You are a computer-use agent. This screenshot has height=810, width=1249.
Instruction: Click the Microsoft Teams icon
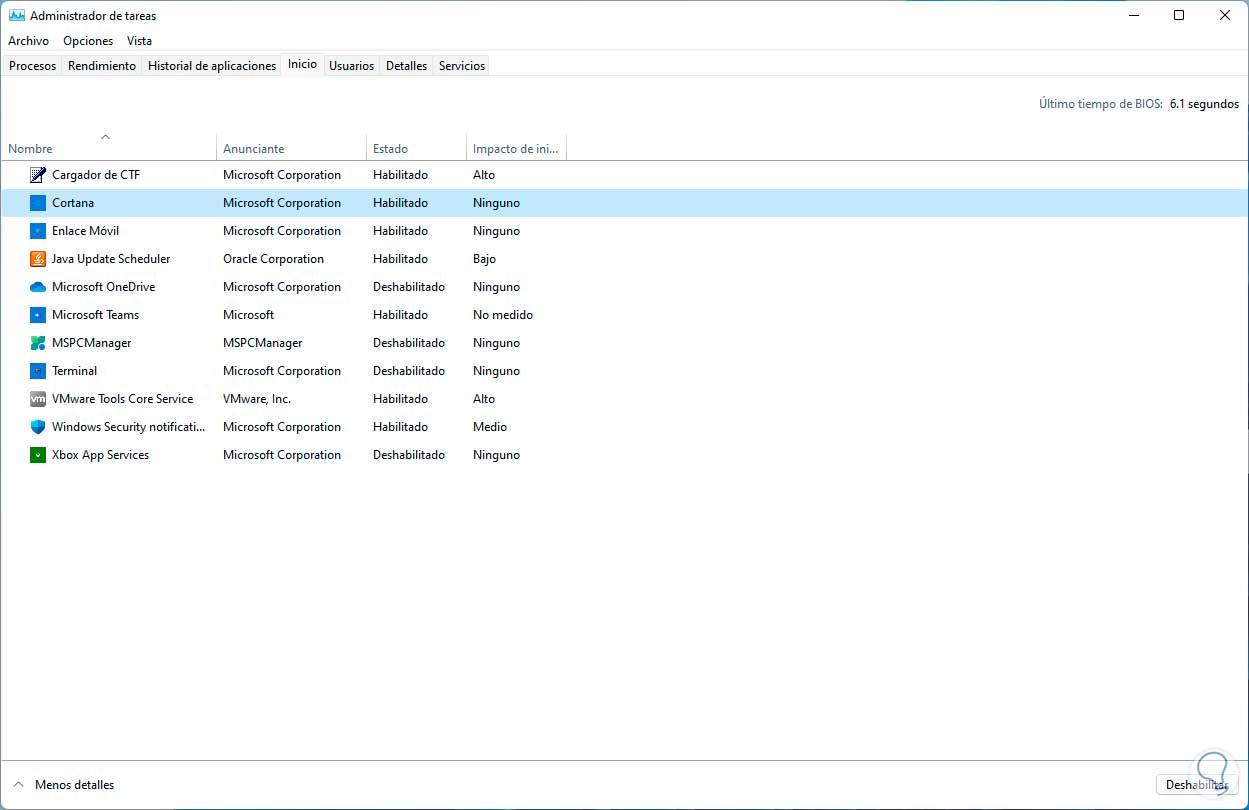38,315
